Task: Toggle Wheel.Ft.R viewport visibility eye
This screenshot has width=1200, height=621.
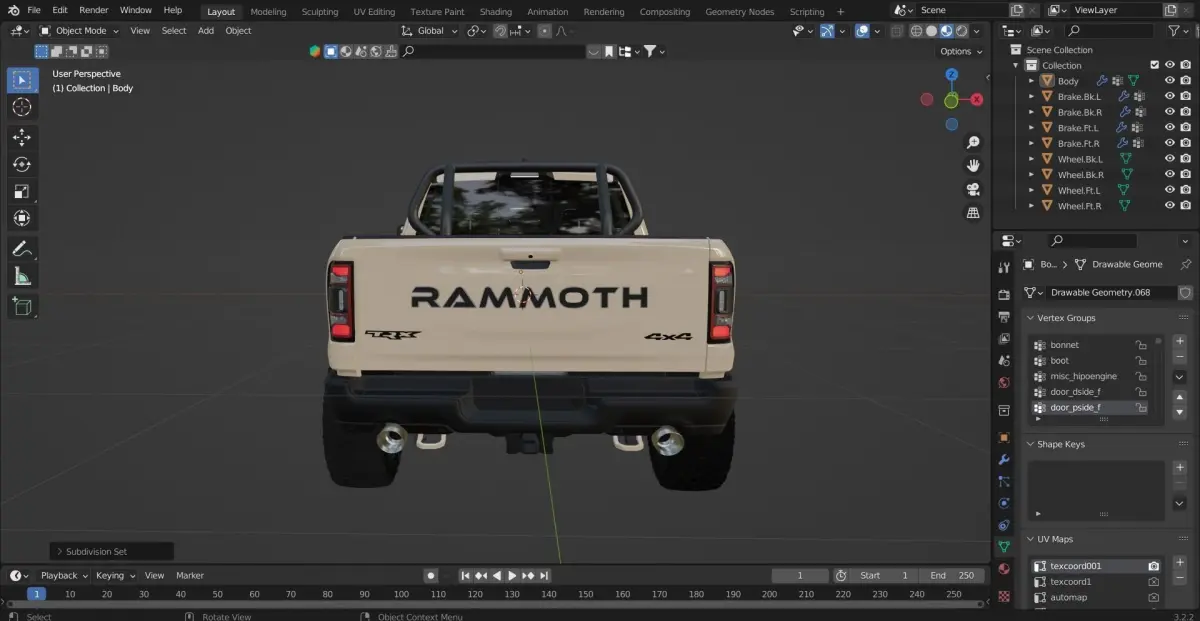Action: tap(1169, 206)
